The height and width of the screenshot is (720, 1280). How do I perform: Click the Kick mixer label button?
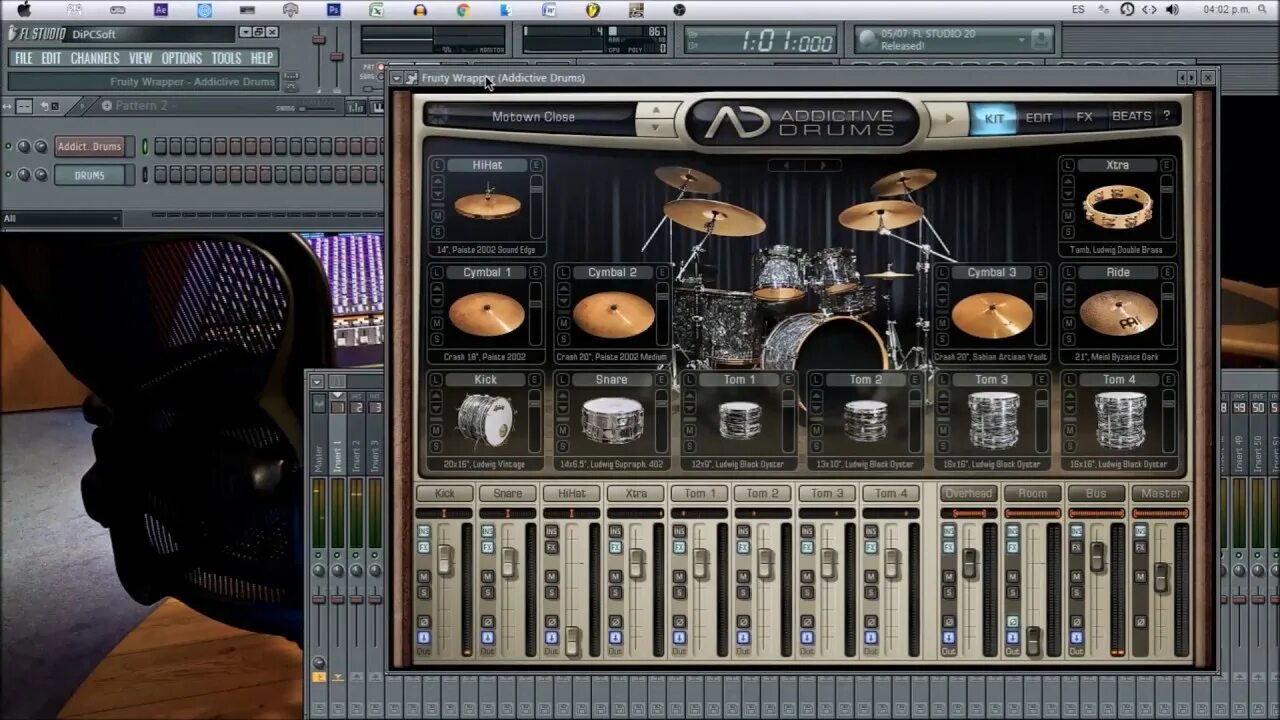click(x=444, y=493)
